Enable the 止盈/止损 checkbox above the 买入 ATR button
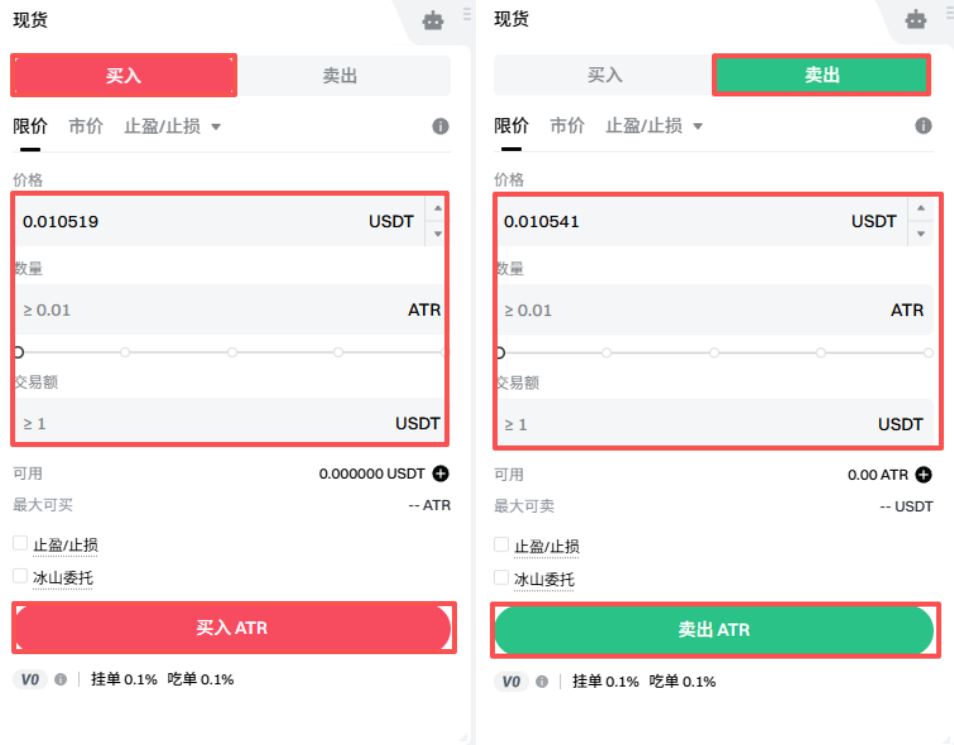 tap(21, 544)
